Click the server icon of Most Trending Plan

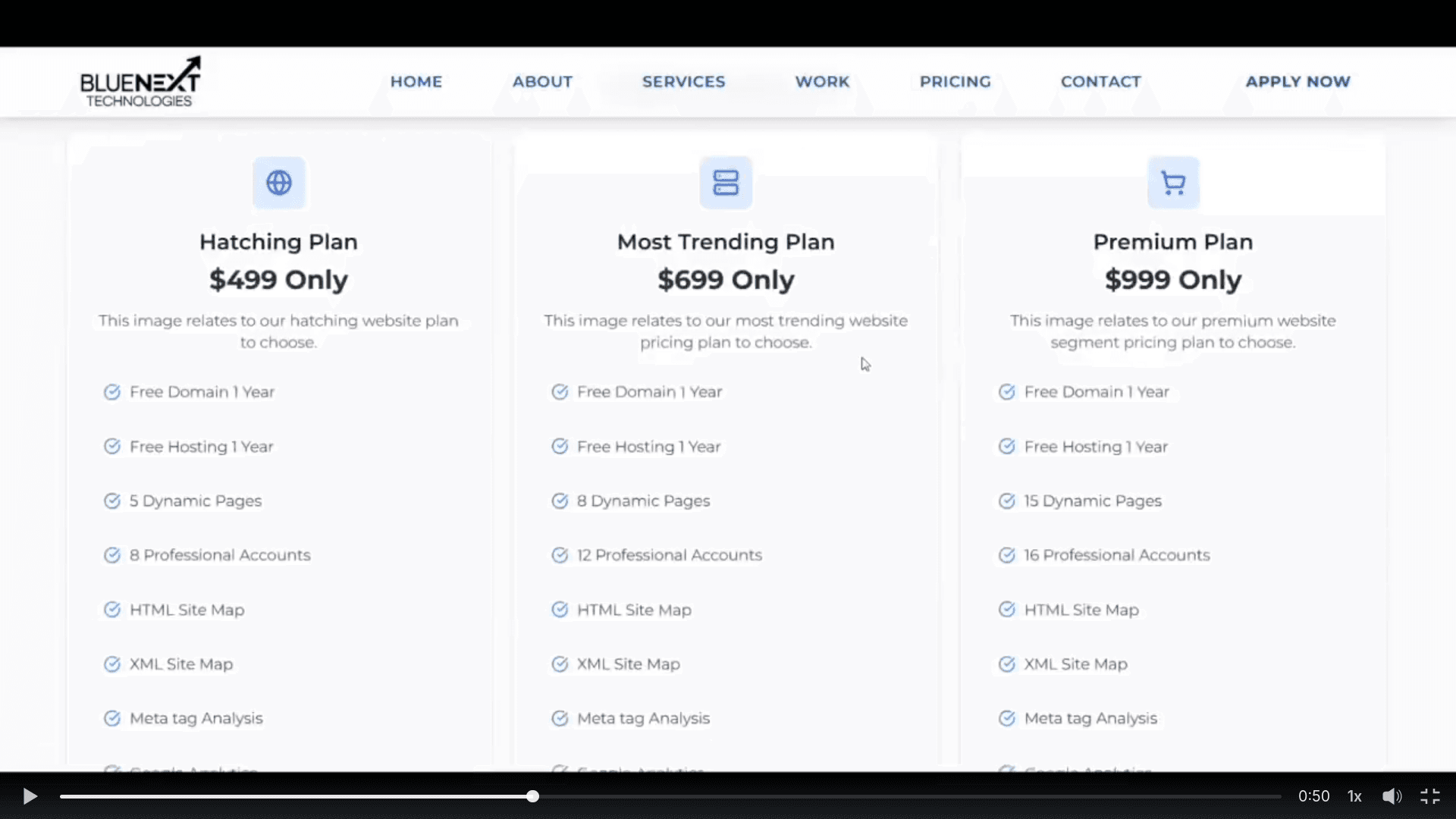point(726,183)
